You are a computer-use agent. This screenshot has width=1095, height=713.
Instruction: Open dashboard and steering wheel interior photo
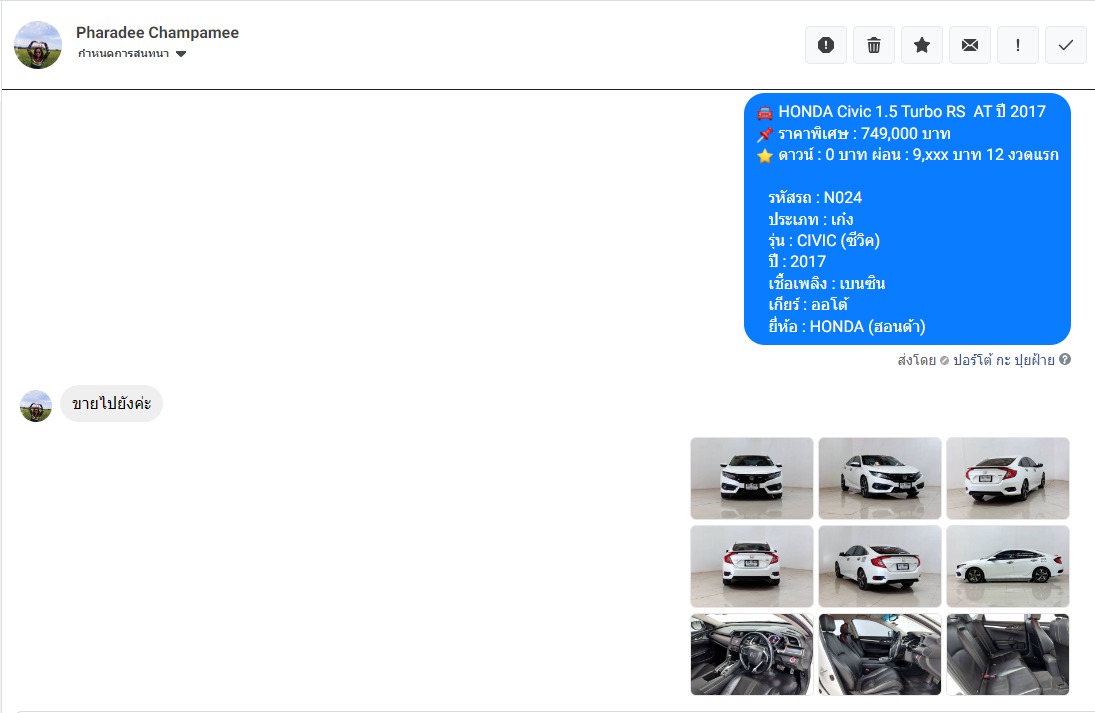[752, 654]
